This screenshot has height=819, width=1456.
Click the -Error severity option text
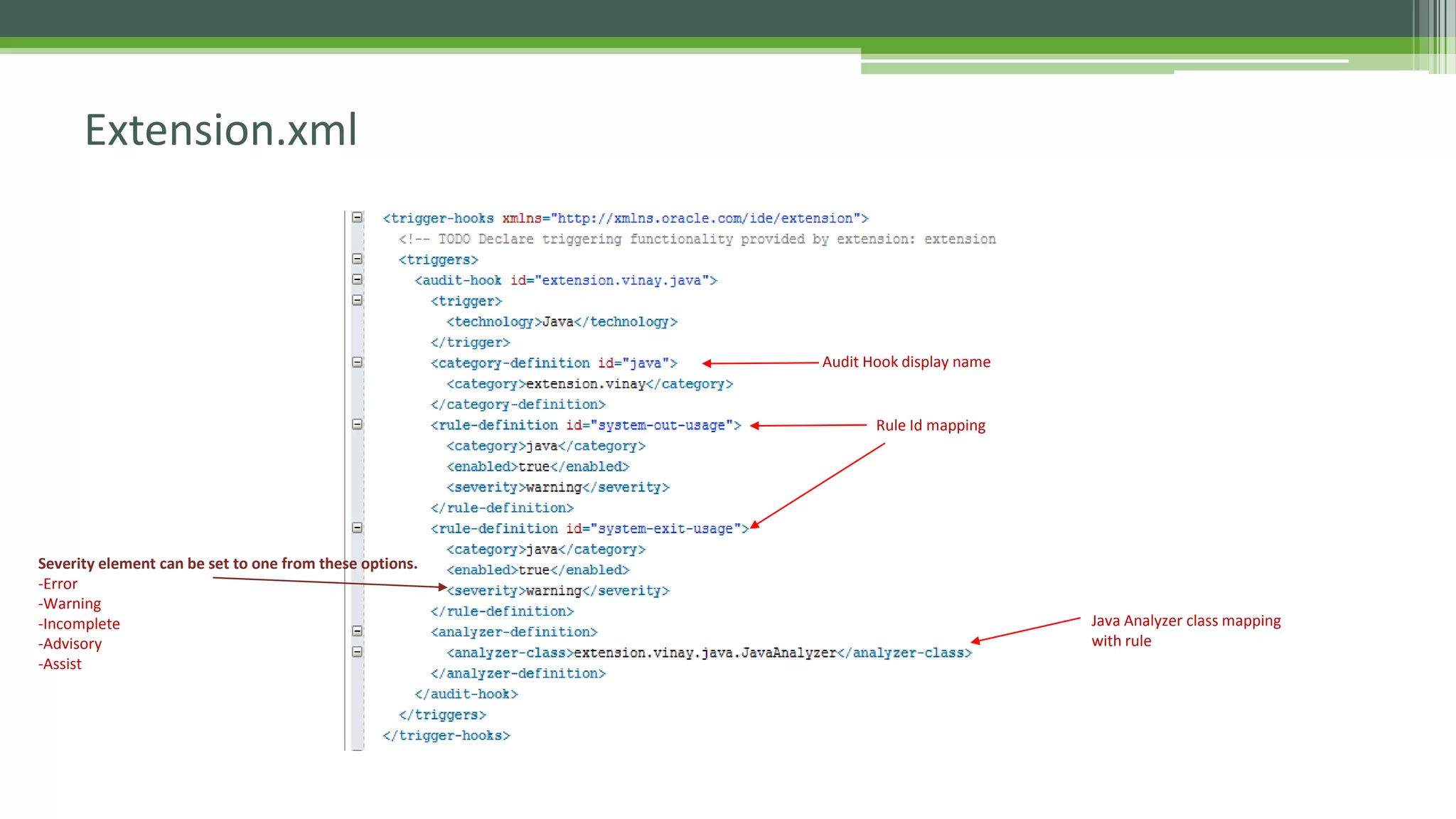(58, 584)
